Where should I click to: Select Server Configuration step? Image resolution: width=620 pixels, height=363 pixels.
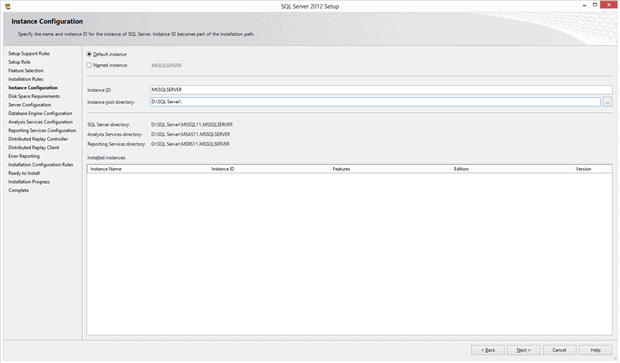click(x=30, y=105)
